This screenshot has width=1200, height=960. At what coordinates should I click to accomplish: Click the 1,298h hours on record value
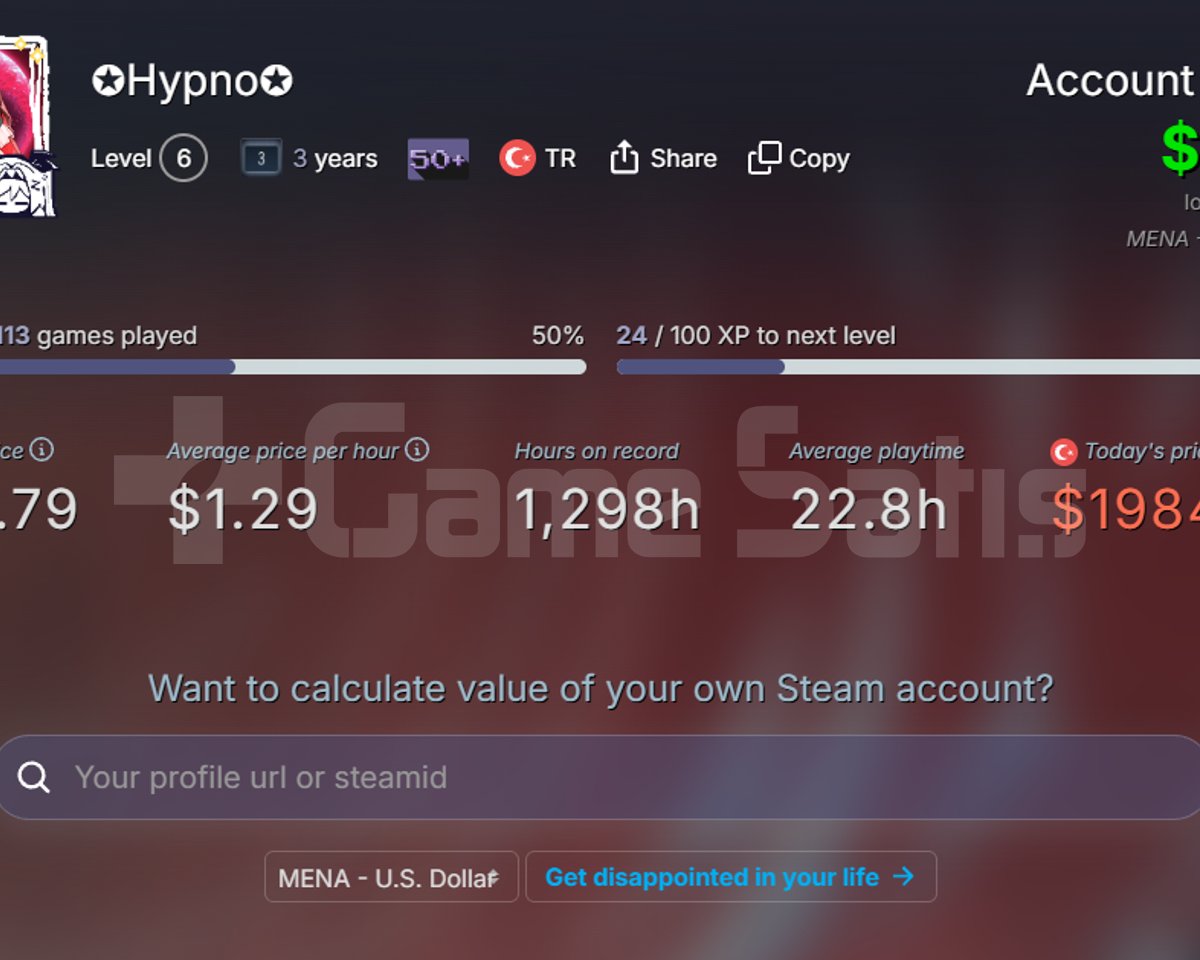pyautogui.click(x=607, y=508)
